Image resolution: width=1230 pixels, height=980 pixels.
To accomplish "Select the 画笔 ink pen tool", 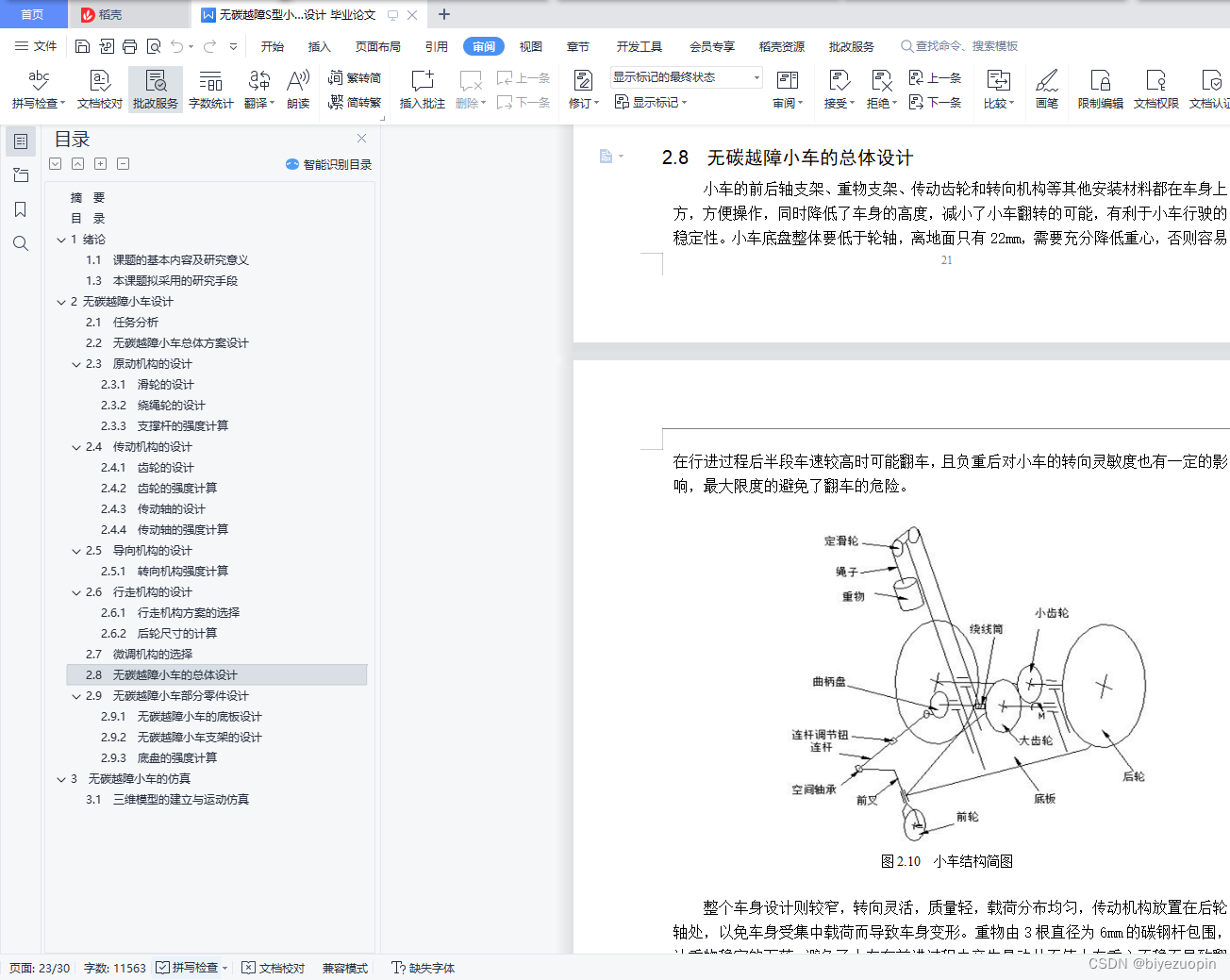I will (1046, 90).
